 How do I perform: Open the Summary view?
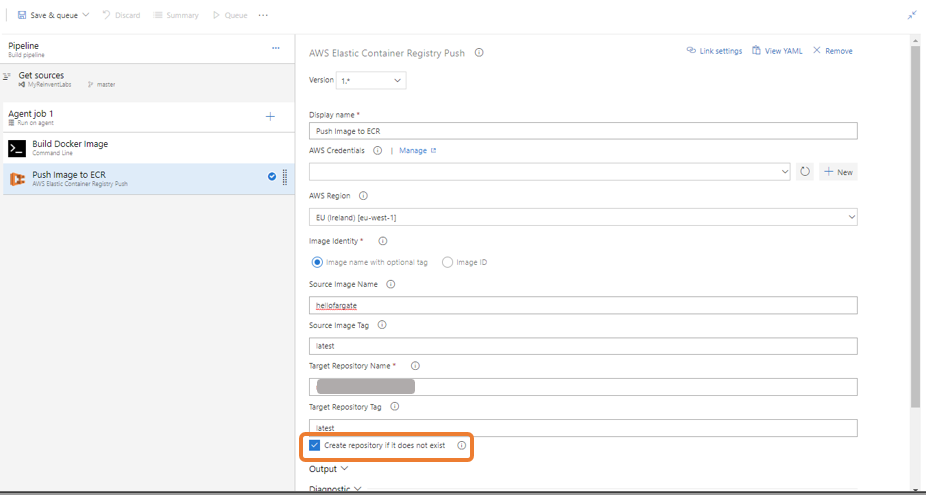tap(176, 15)
